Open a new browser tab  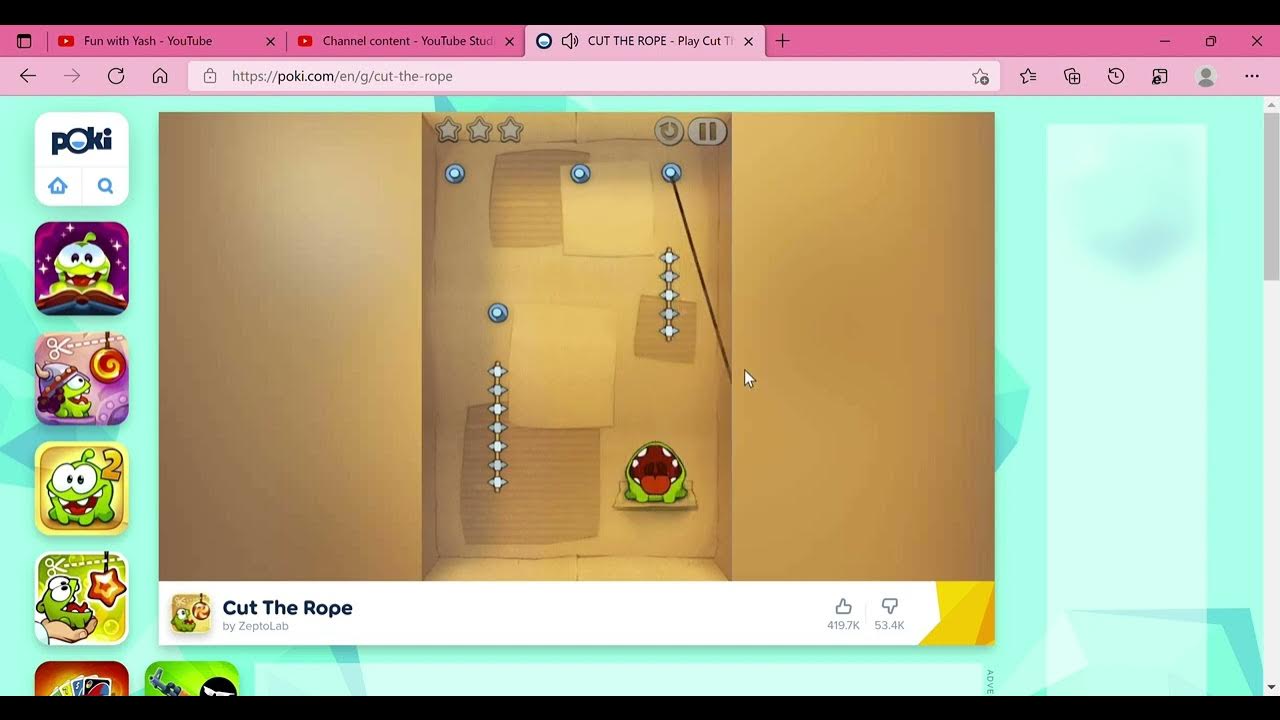783,41
